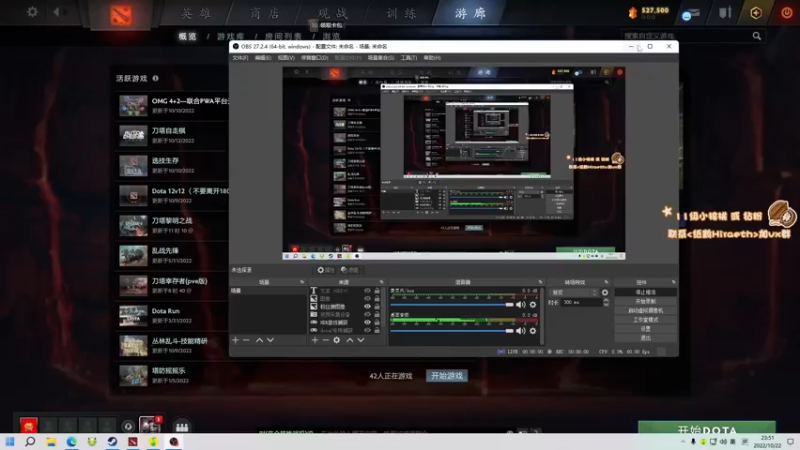Open OBS 视图(V) menu
Image resolution: width=800 pixels, height=450 pixels.
pos(286,58)
